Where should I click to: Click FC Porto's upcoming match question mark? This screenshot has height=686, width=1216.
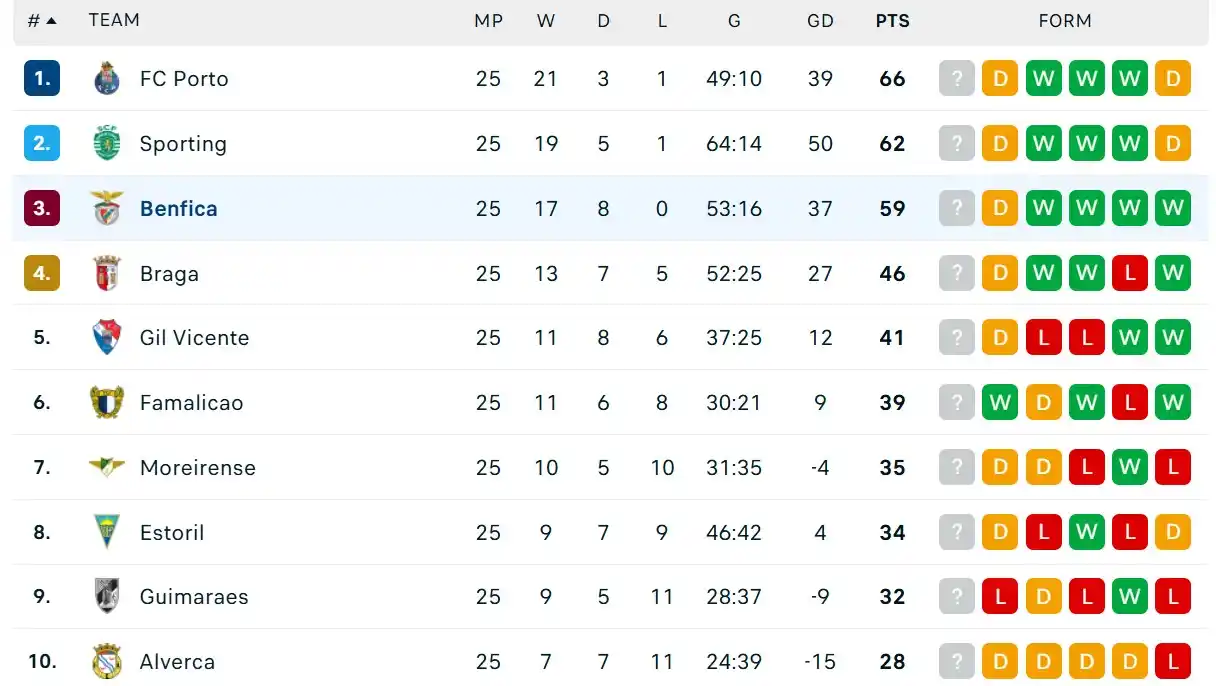coord(957,78)
